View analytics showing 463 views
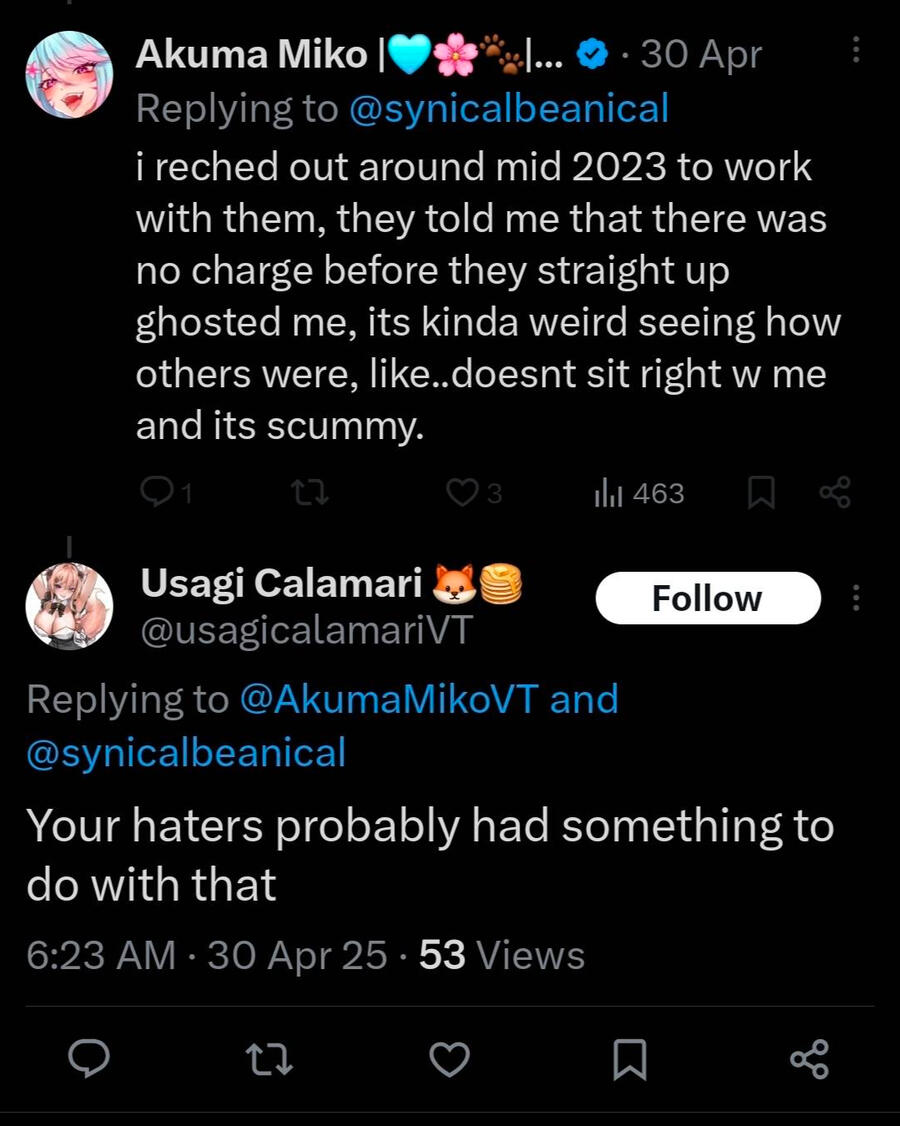Image resolution: width=900 pixels, height=1126 pixels. coord(640,492)
